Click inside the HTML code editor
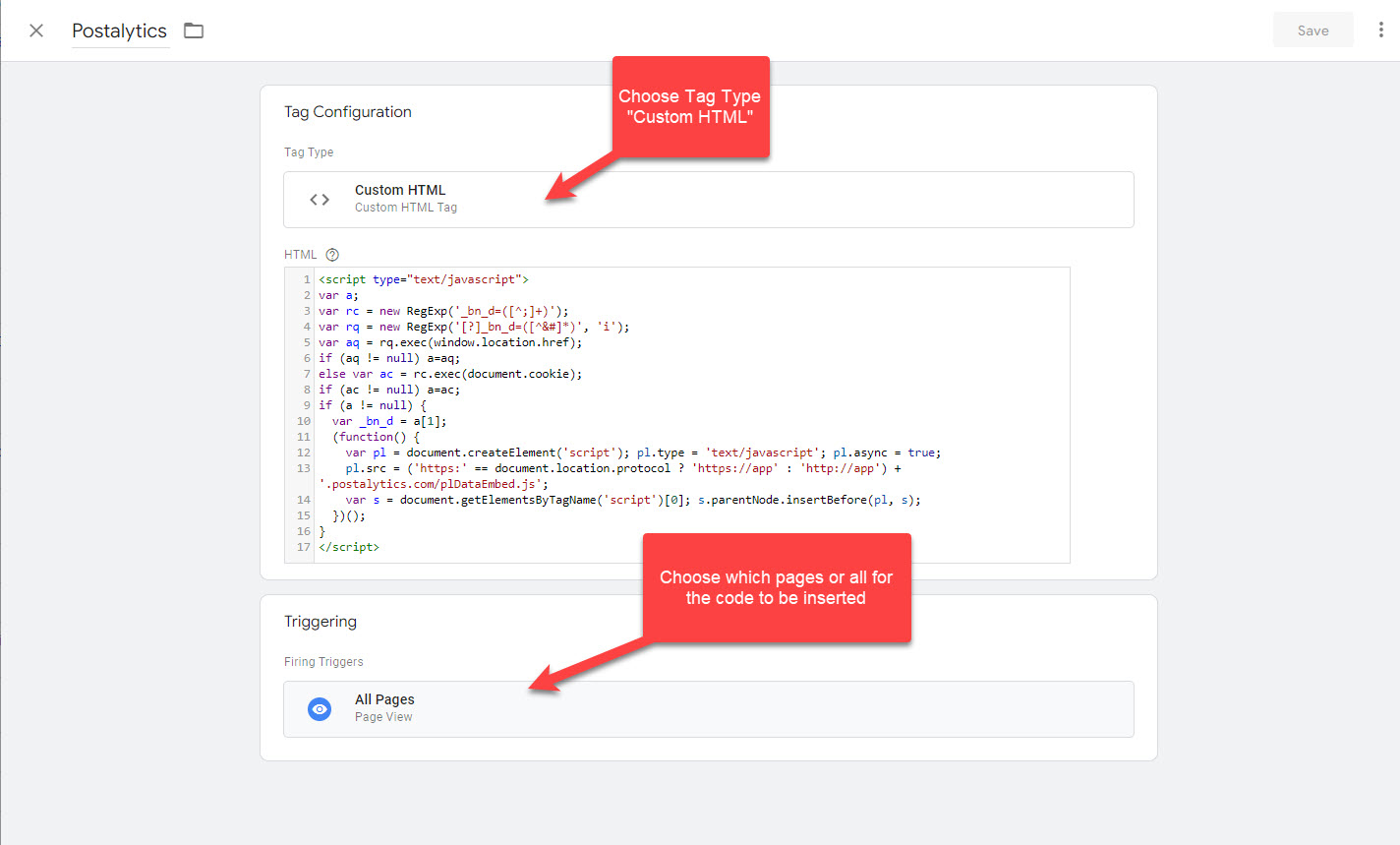The width and height of the screenshot is (1400, 845). click(x=676, y=415)
